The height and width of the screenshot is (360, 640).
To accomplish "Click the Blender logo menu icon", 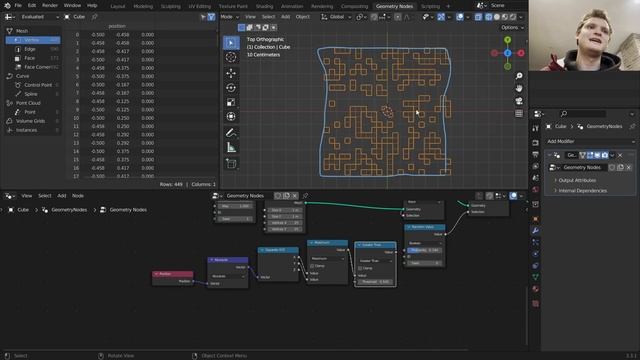I will pos(7,6).
